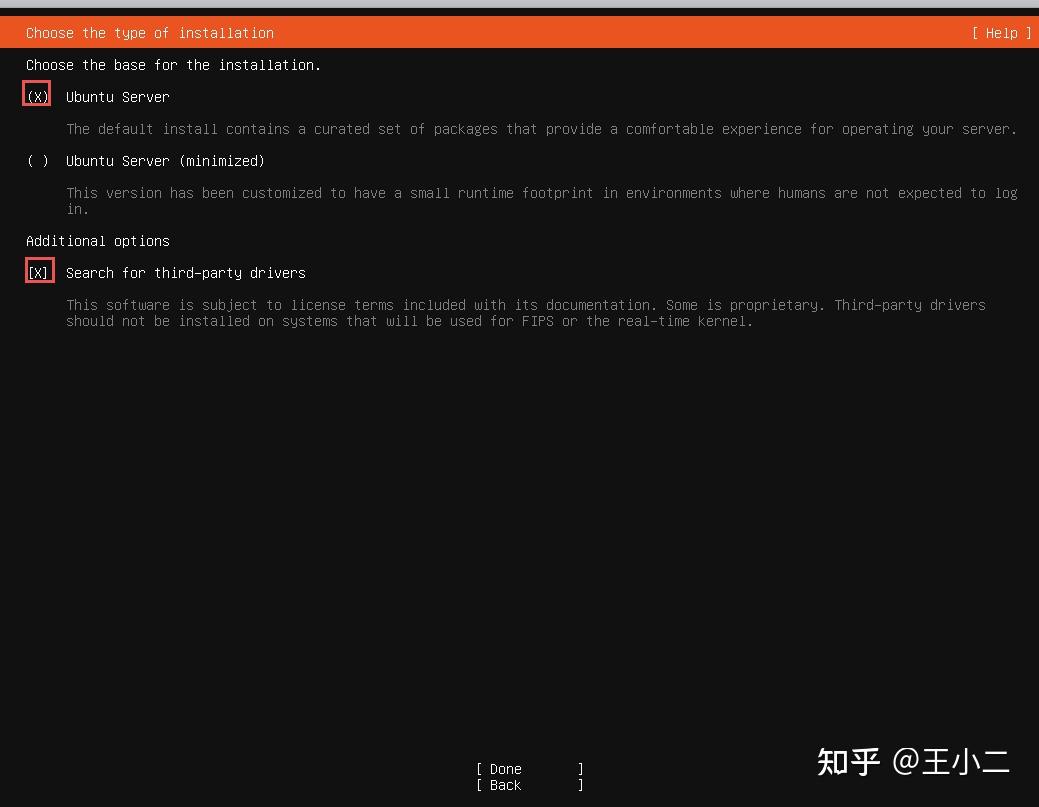
Task: Click the 'Additional options' heading
Action: point(97,241)
